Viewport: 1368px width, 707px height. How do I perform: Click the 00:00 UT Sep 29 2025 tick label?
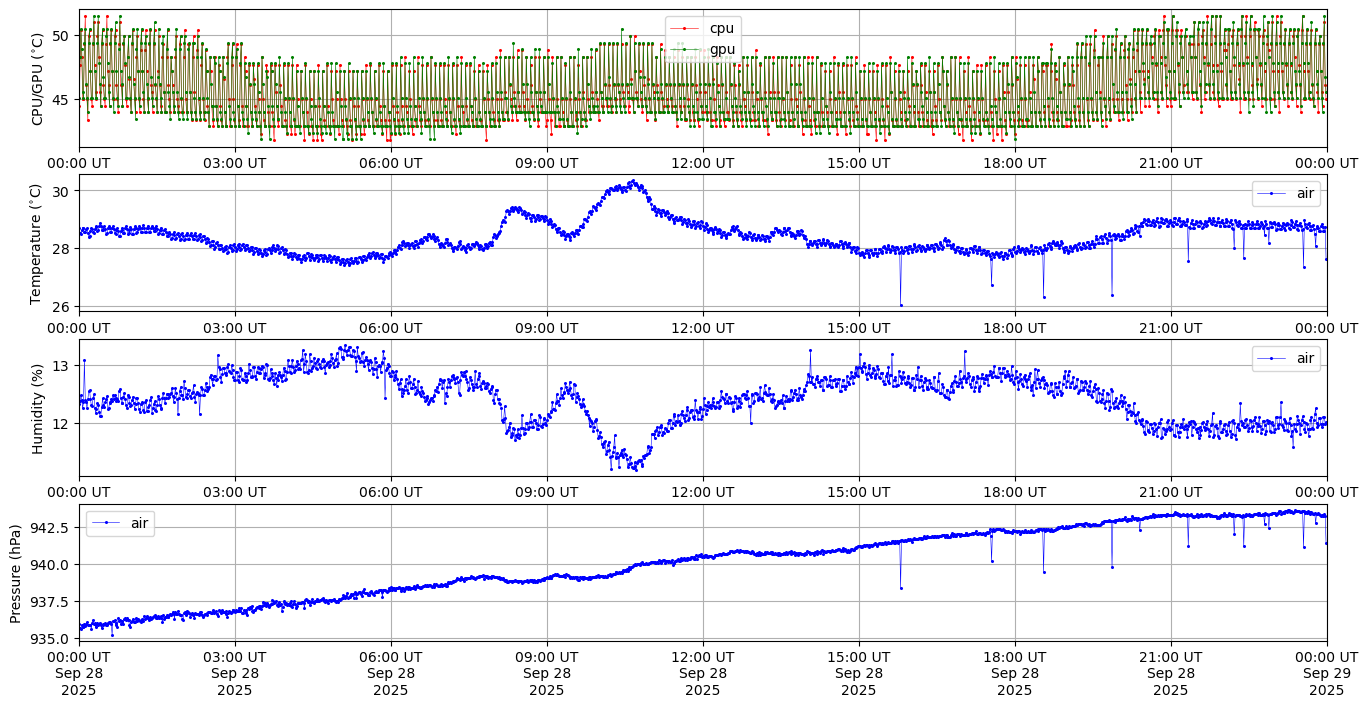1326,673
